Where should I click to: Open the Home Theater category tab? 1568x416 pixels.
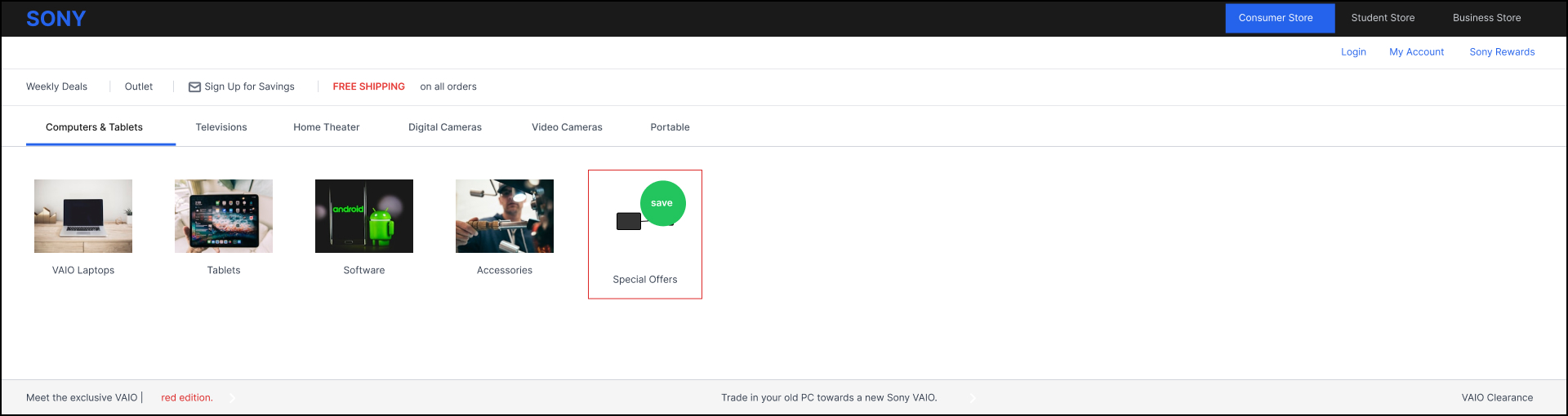pyautogui.click(x=327, y=127)
